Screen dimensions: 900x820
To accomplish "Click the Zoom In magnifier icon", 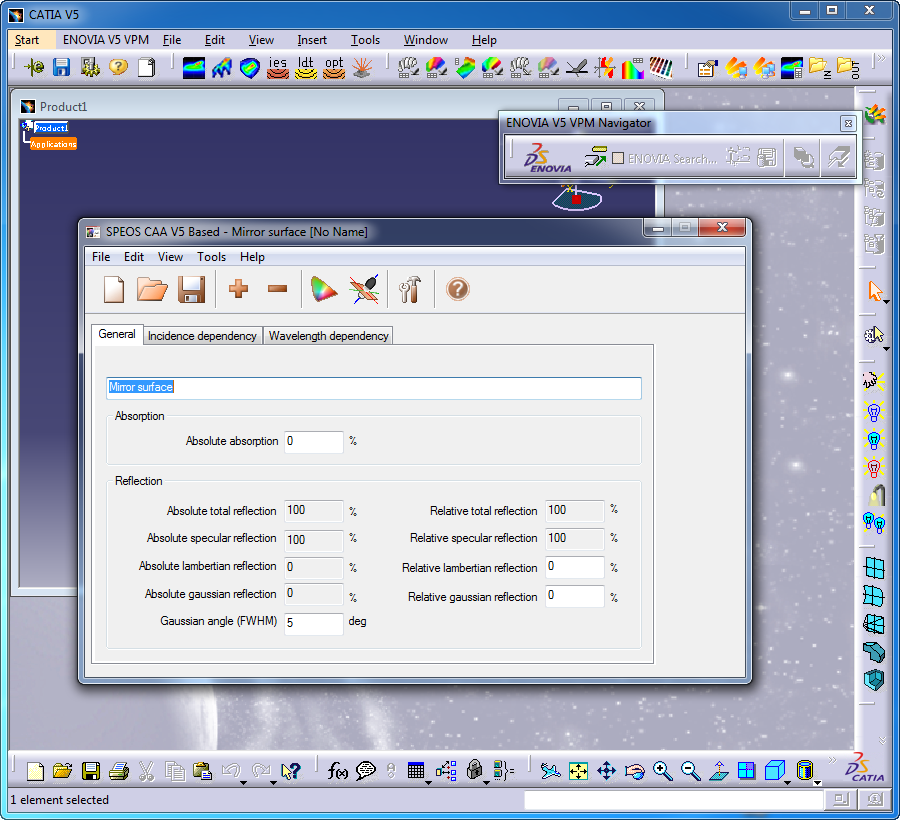I will click(662, 771).
